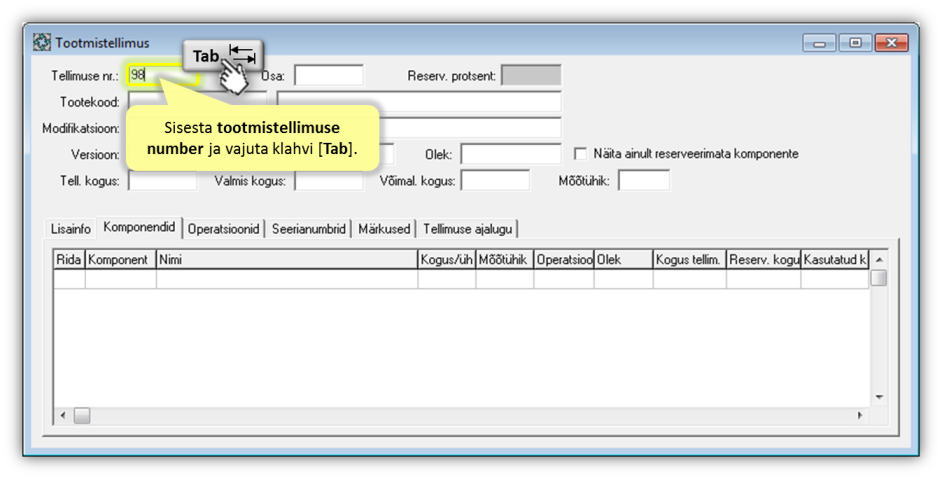942x479 pixels.
Task: Click the Kasutatud column header
Action: coord(834,260)
